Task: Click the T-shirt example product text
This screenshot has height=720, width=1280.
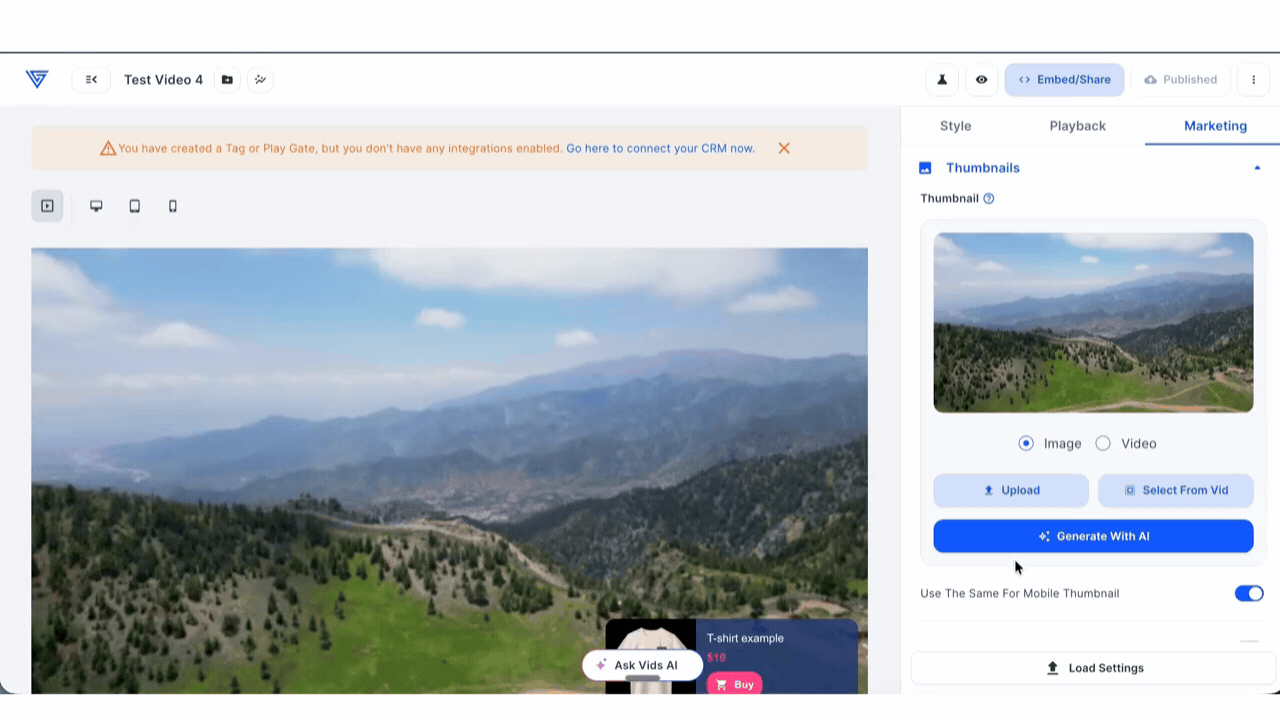Action: tap(745, 638)
